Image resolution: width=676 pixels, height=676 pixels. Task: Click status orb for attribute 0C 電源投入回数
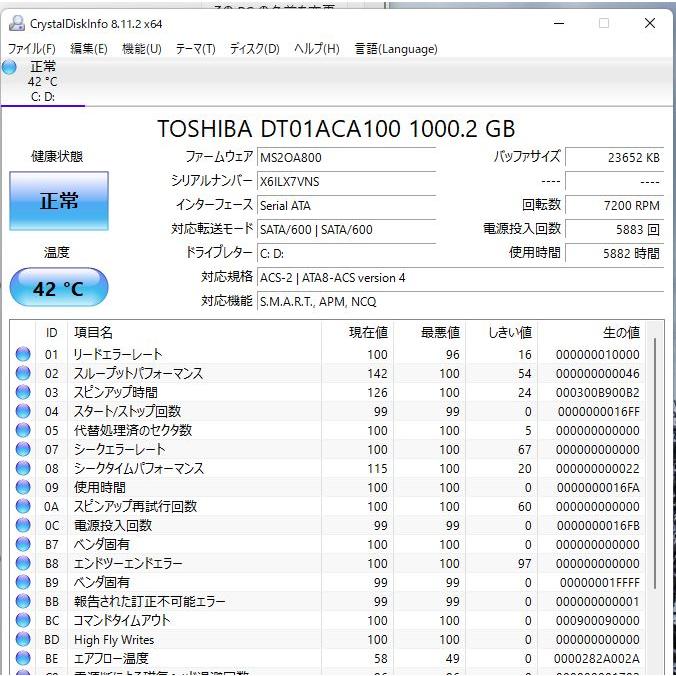[x=23, y=525]
